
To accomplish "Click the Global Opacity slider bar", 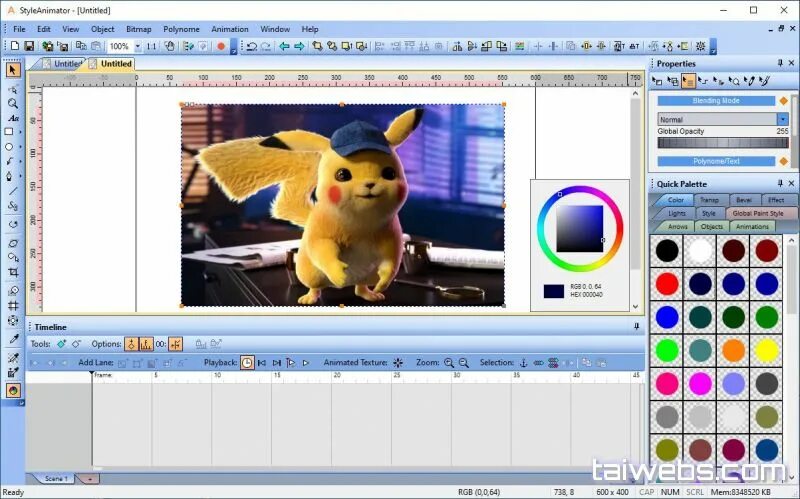I will click(723, 143).
